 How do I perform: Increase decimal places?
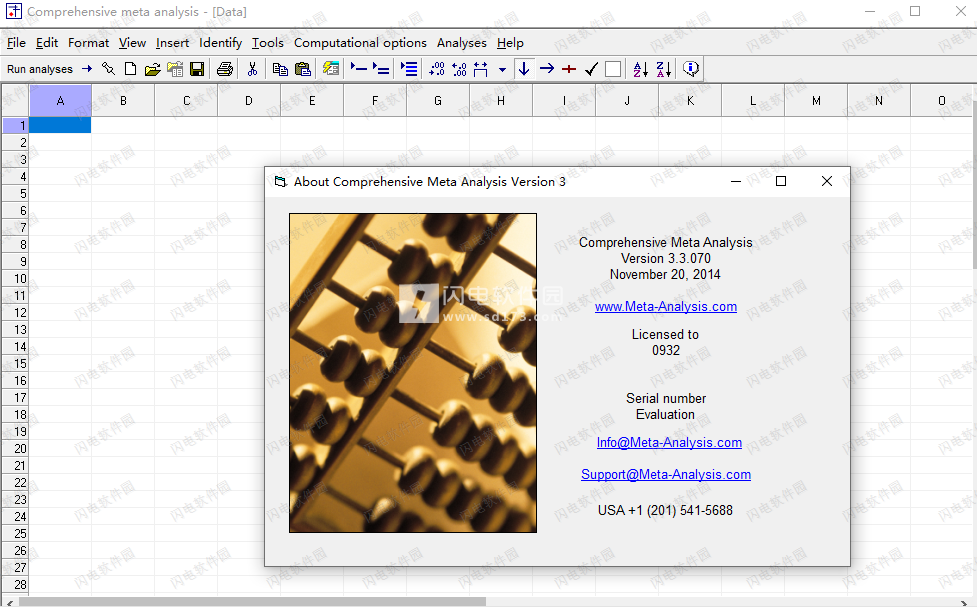[437, 69]
